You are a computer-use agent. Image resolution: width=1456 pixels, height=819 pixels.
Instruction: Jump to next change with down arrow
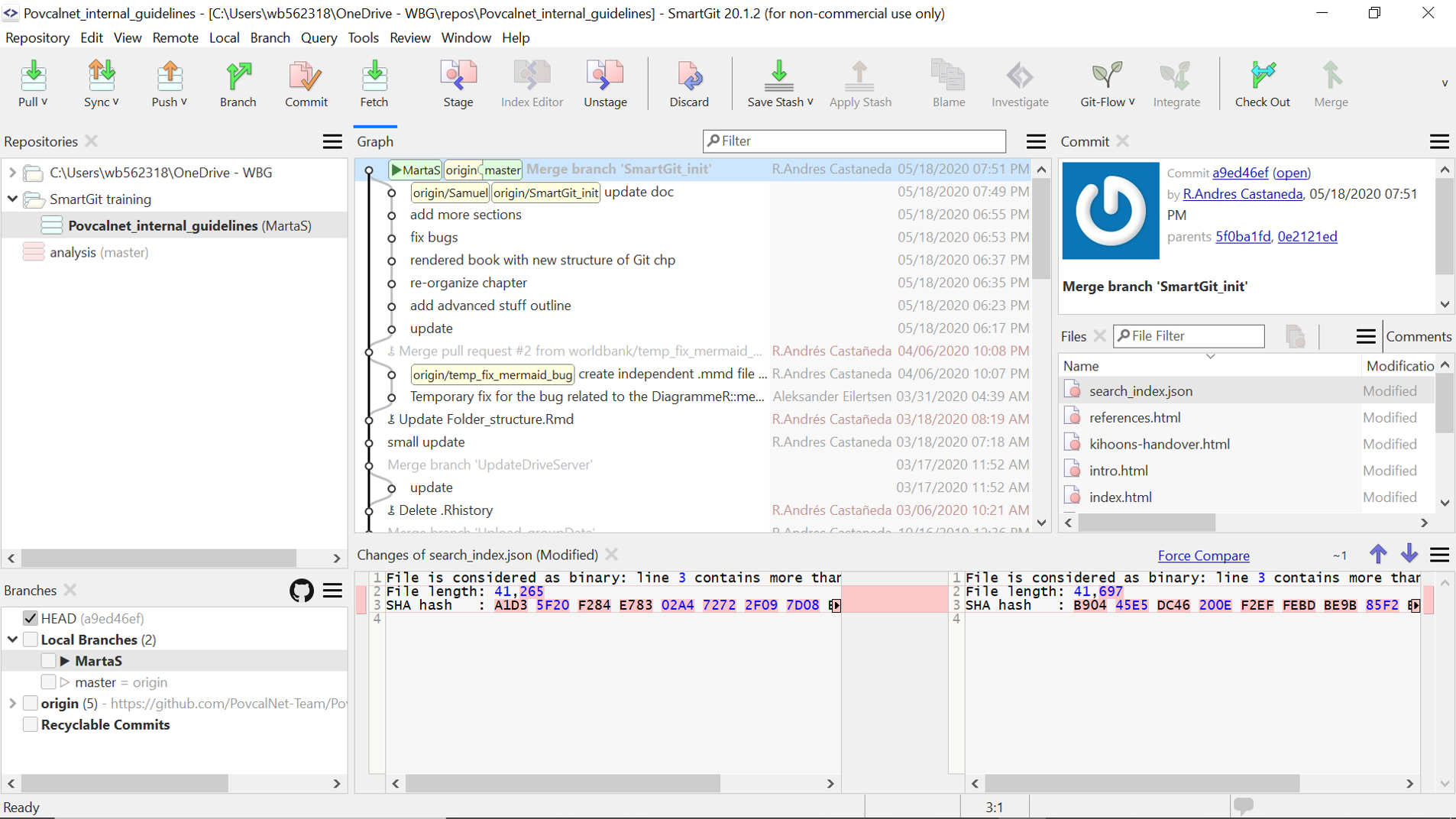pyautogui.click(x=1409, y=555)
